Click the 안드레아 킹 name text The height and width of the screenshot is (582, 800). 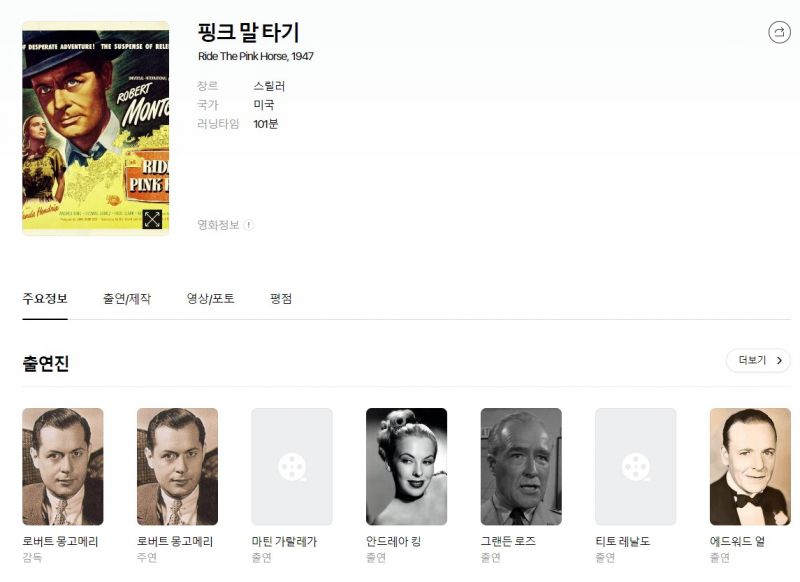[393, 542]
